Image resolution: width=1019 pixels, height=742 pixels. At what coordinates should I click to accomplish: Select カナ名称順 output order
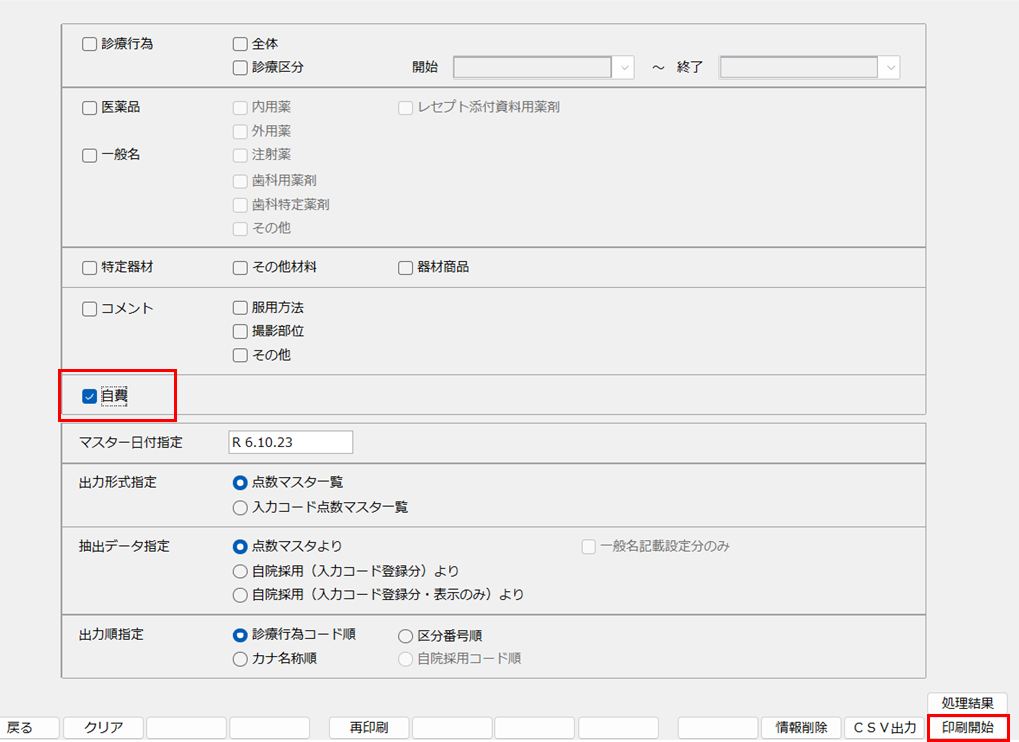pyautogui.click(x=240, y=659)
